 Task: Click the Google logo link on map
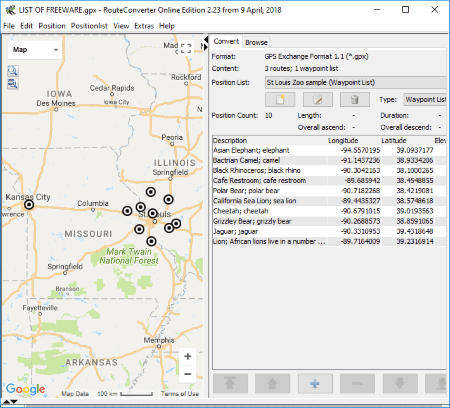(25, 389)
